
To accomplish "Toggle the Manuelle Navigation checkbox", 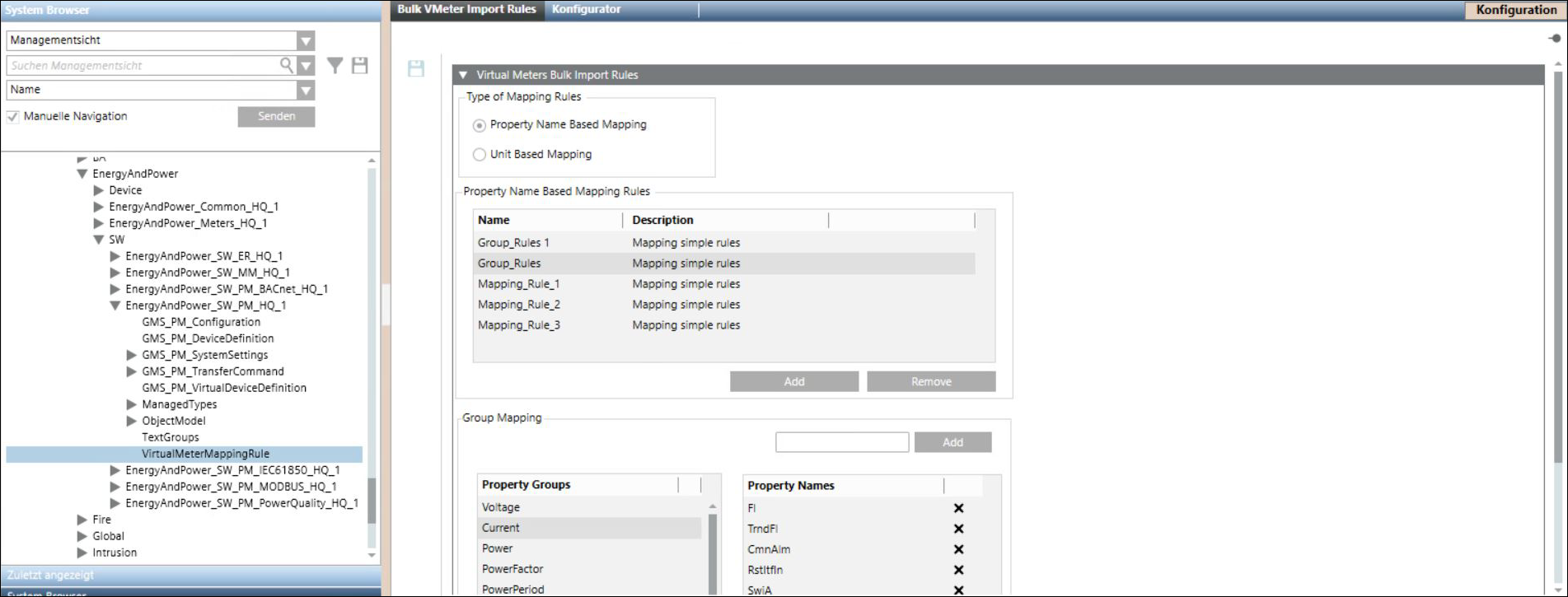I will (x=13, y=117).
